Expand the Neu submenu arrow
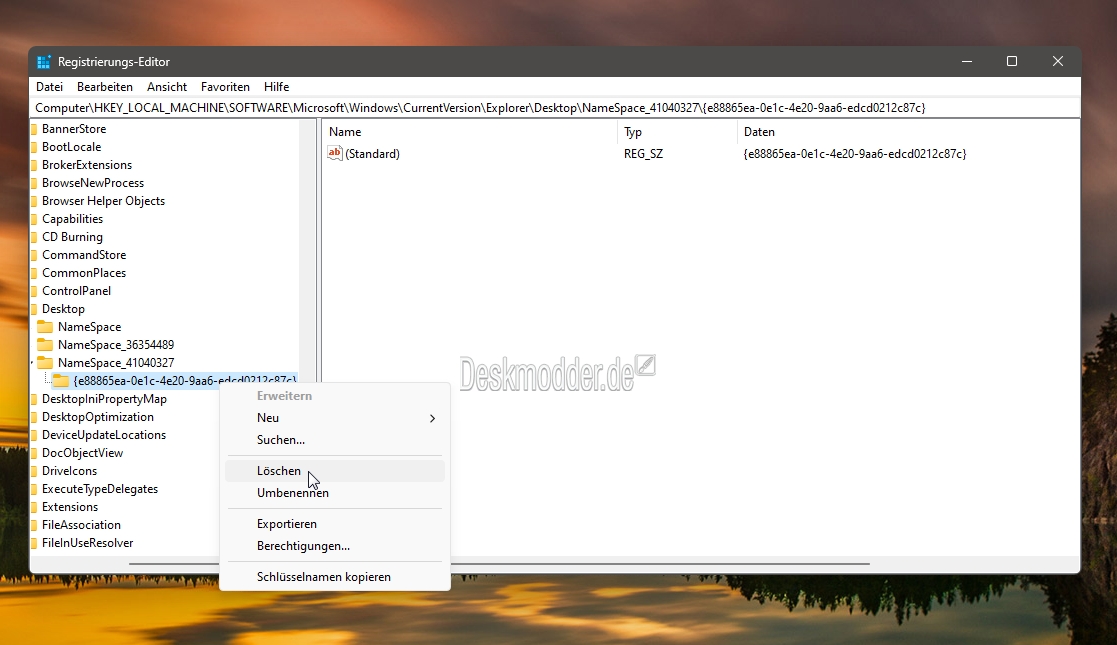The image size is (1117, 645). coord(432,418)
